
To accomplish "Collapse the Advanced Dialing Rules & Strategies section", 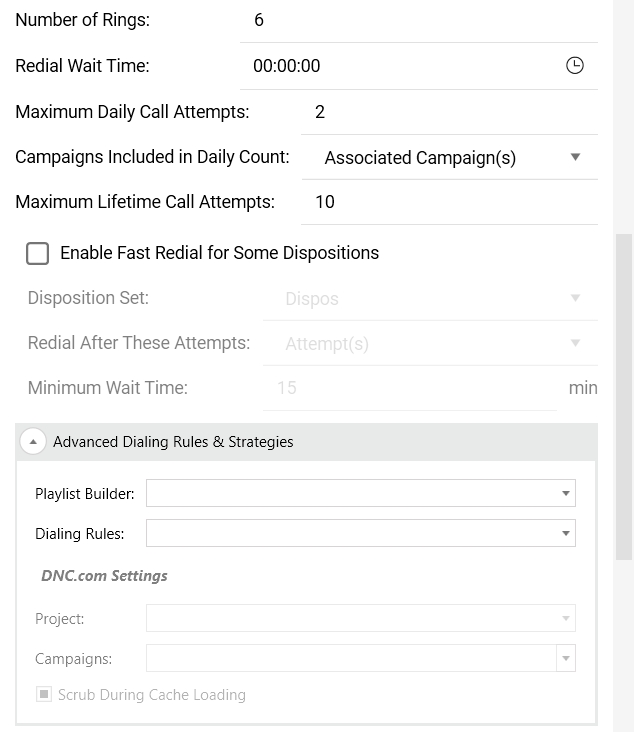I will (x=33, y=442).
